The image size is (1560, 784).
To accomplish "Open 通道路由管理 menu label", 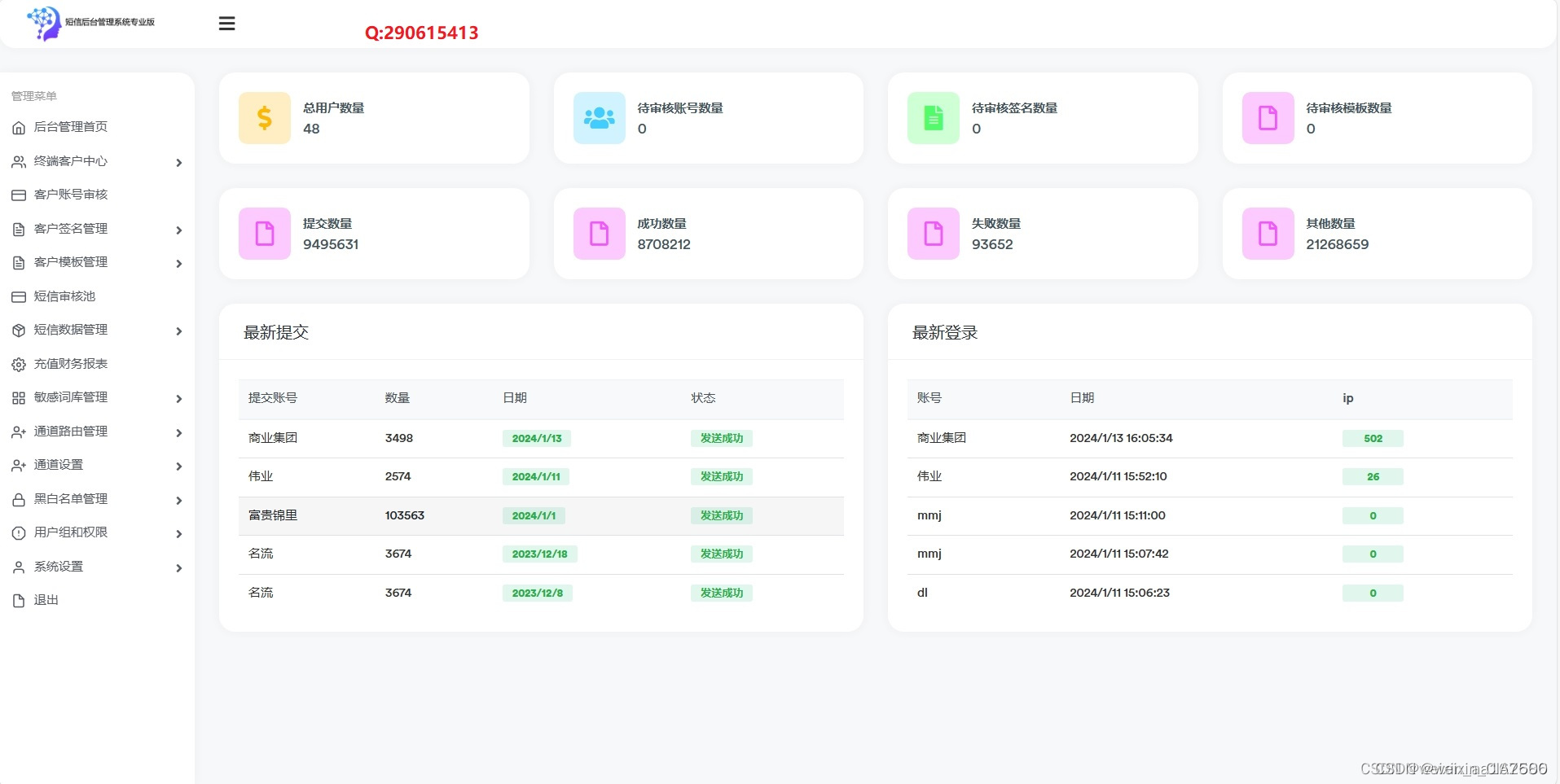I will pyautogui.click(x=71, y=431).
